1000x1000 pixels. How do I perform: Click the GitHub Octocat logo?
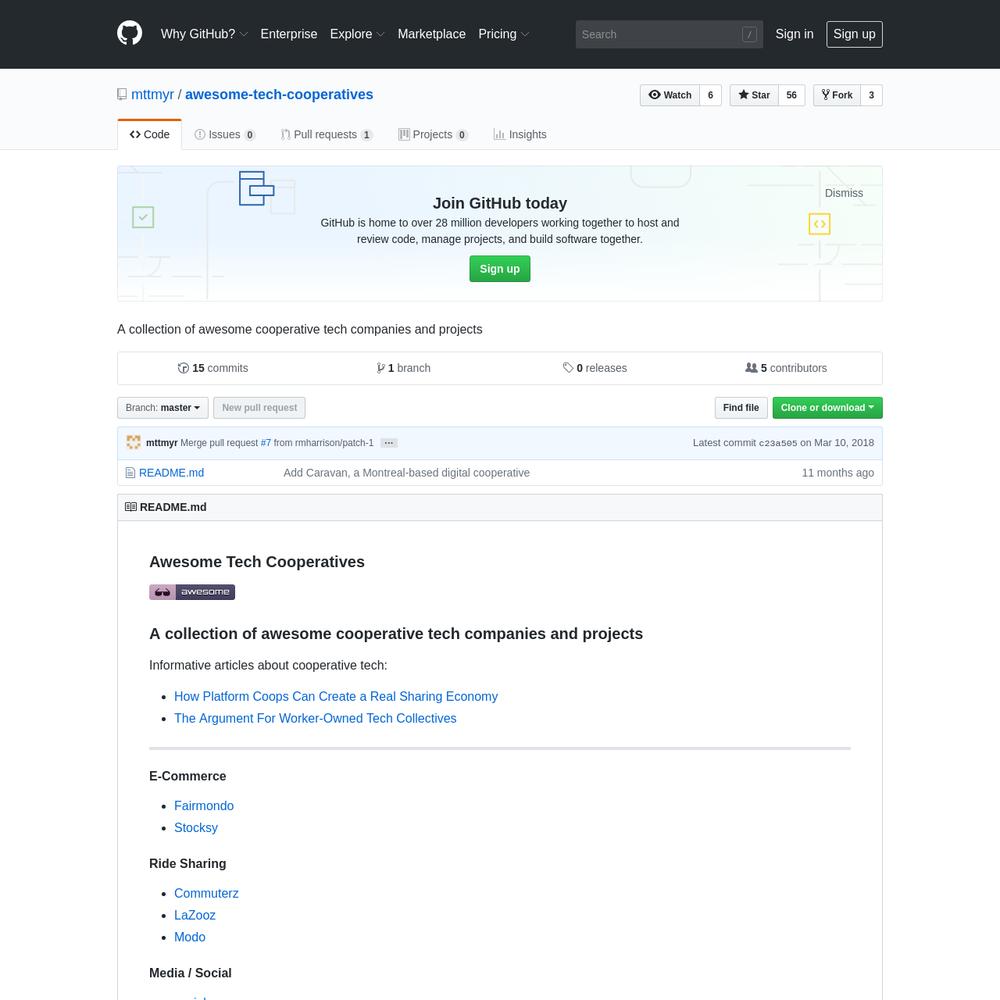(x=129, y=33)
